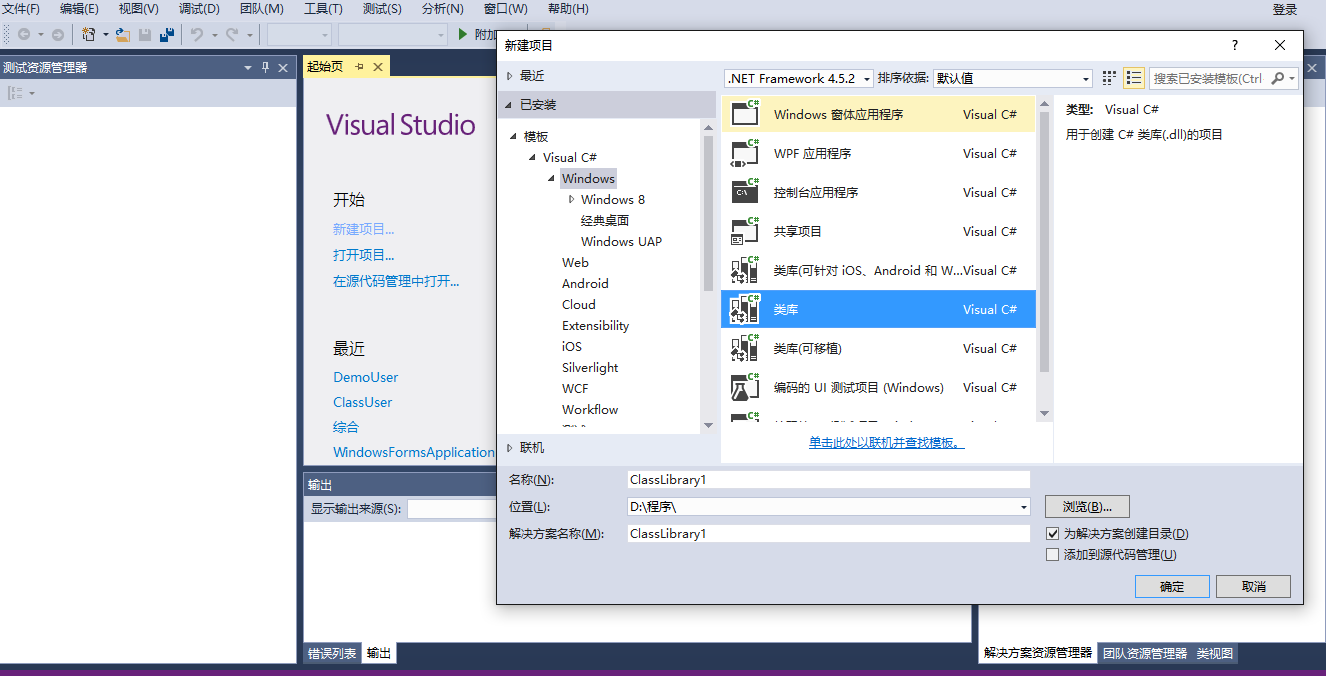Click the Save All toolbar icon
This screenshot has width=1326, height=676.
167,34
